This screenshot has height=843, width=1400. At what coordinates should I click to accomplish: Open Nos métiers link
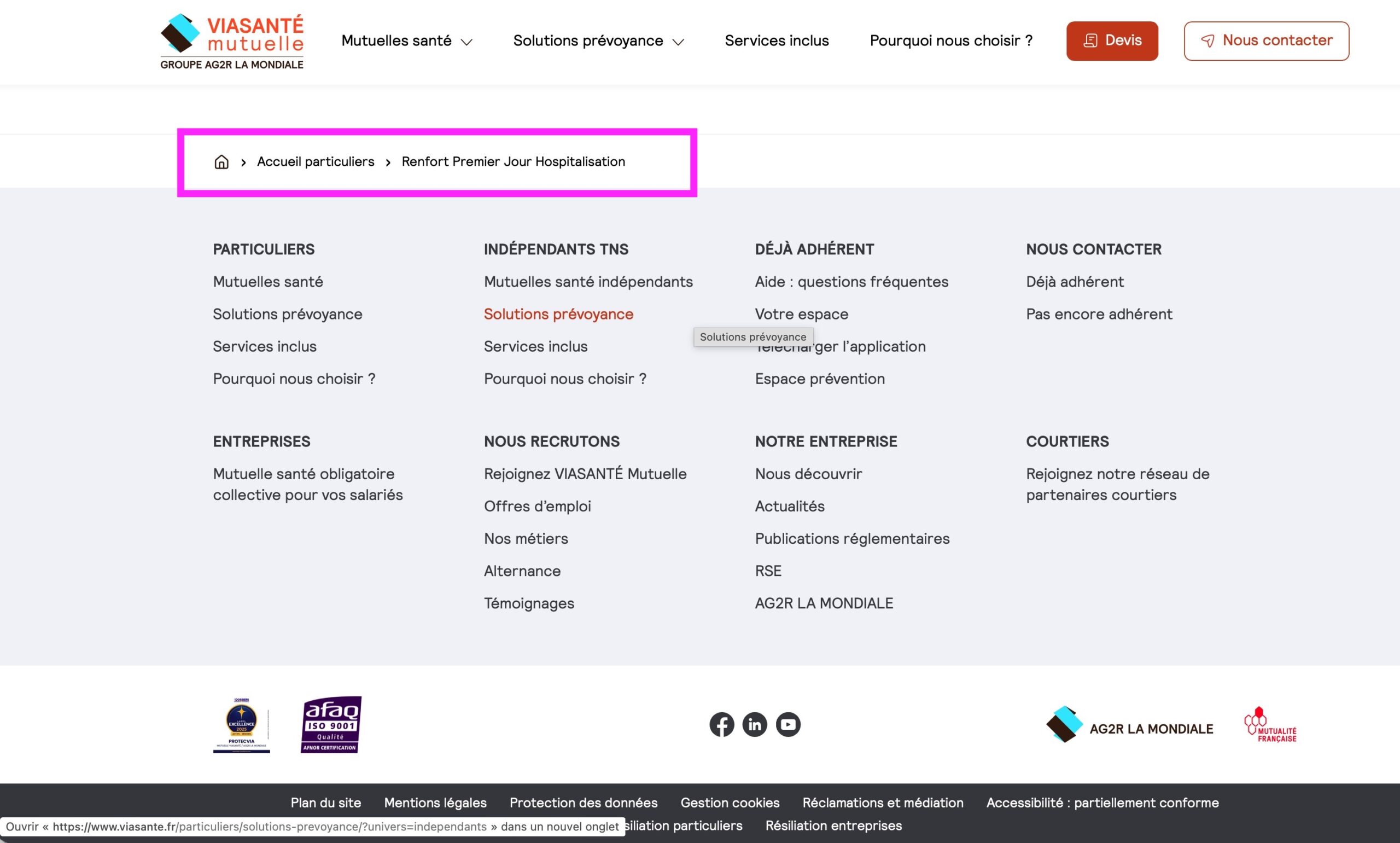point(526,538)
